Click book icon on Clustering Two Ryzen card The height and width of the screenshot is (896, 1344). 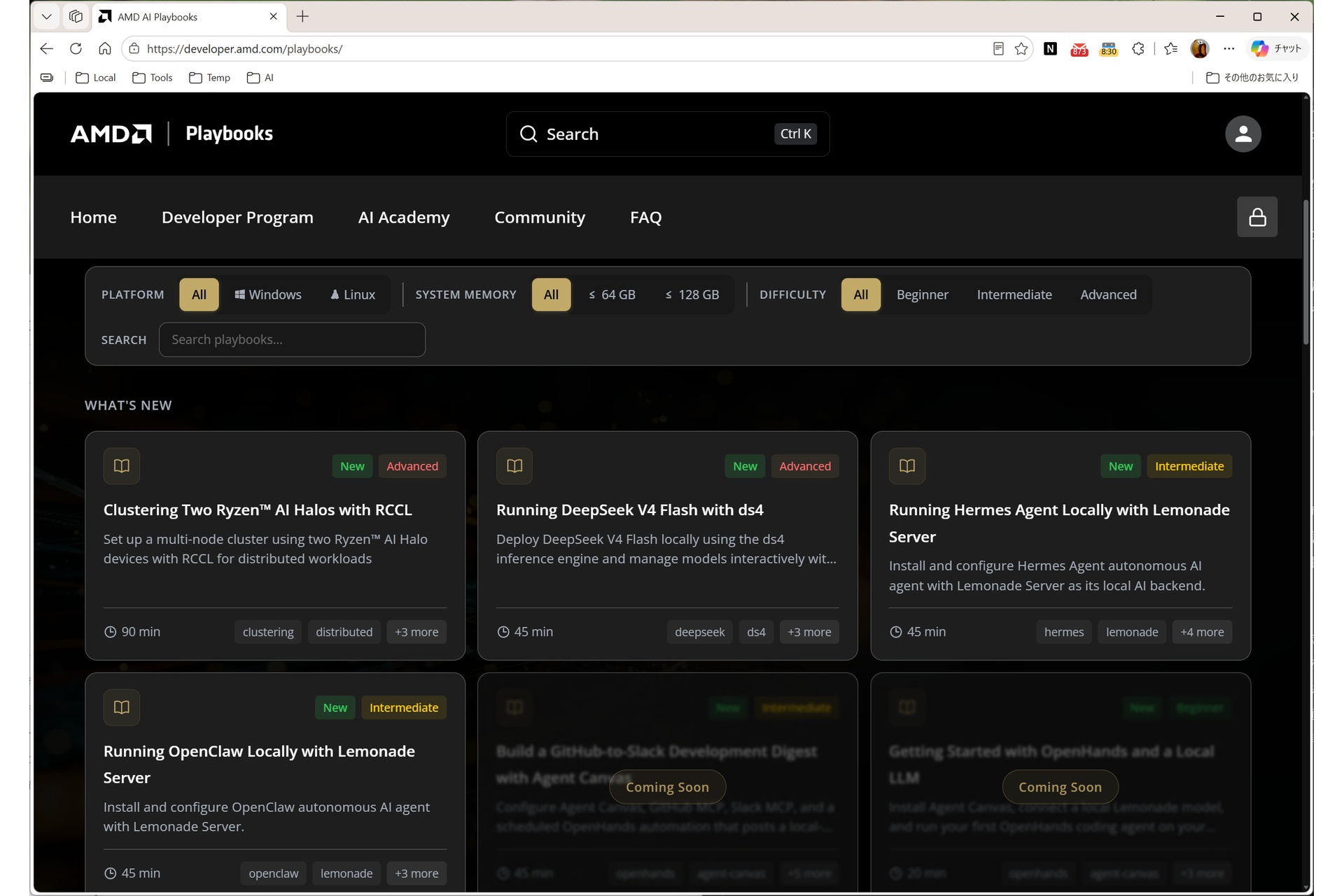[122, 466]
